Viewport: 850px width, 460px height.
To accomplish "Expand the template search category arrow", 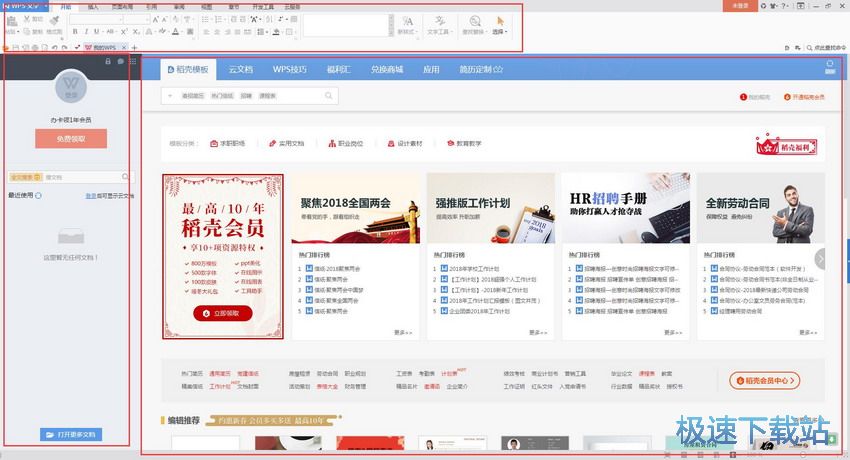I will pyautogui.click(x=170, y=96).
